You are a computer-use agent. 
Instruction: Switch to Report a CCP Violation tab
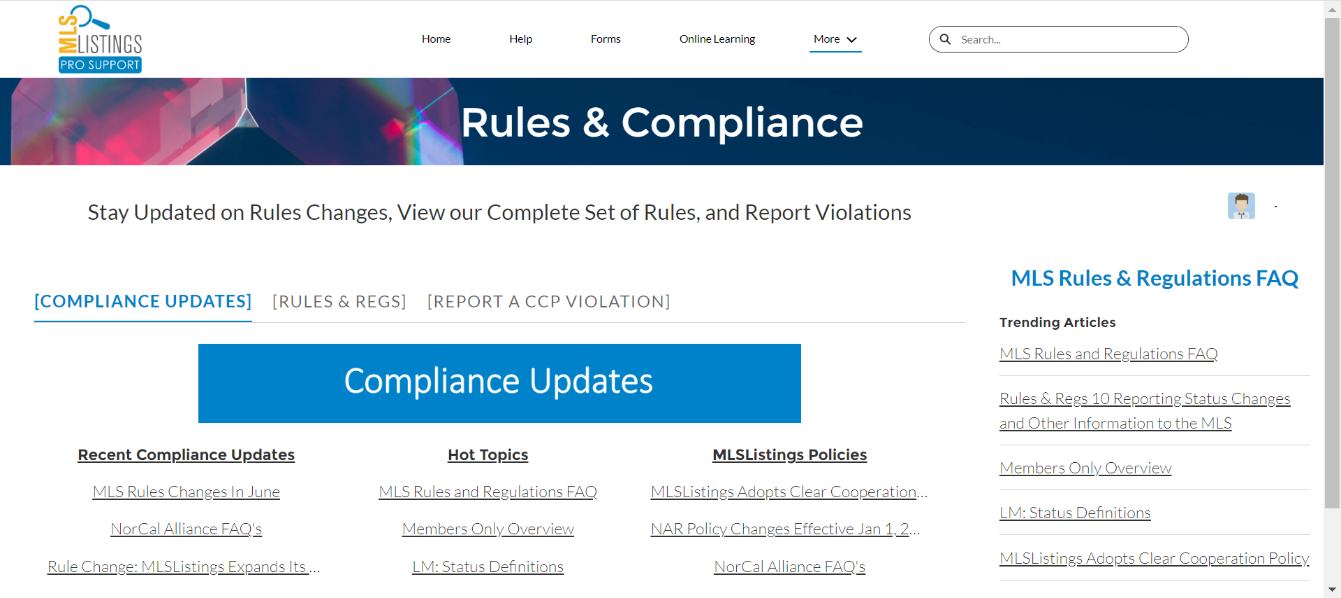[x=549, y=301]
